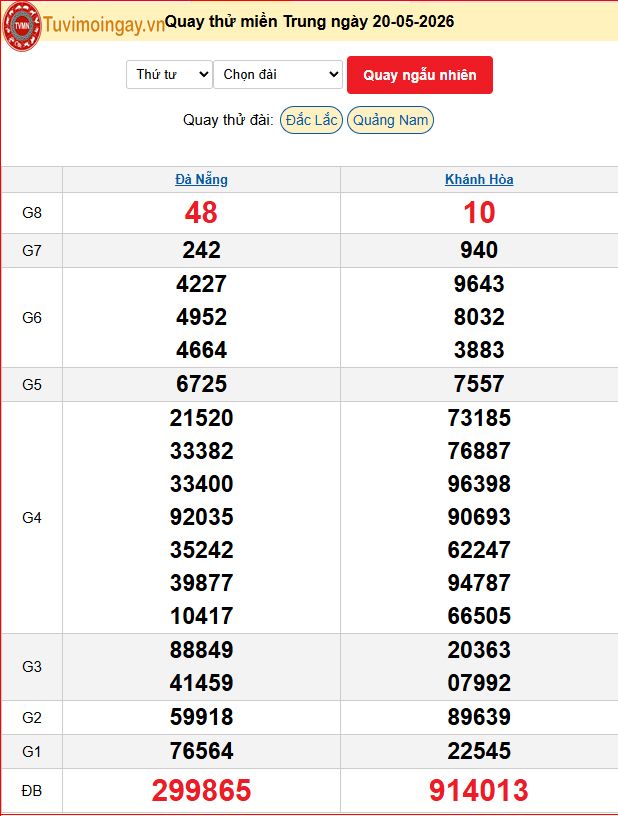
Task: Click the G4 number 35242
Action: coord(201,550)
